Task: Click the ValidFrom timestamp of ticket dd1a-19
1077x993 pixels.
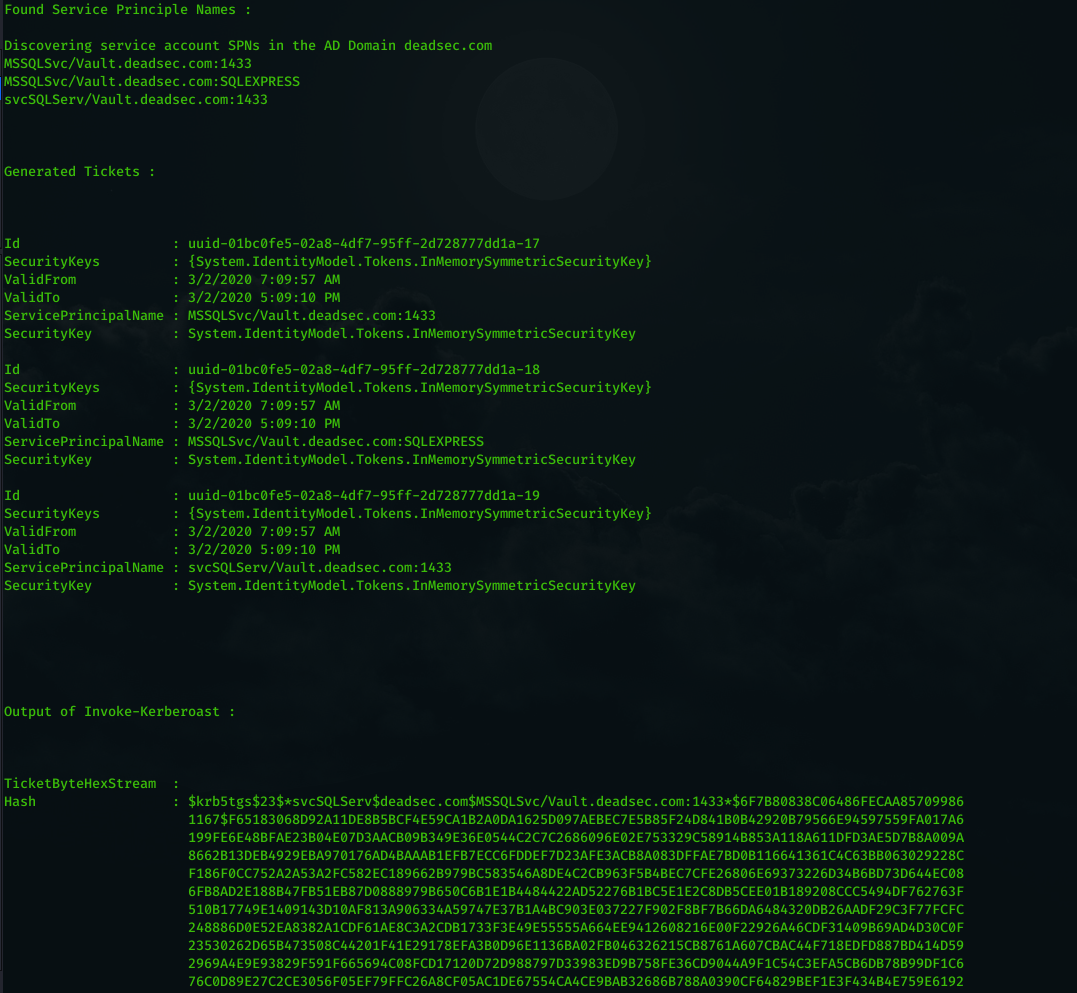Action: (264, 532)
